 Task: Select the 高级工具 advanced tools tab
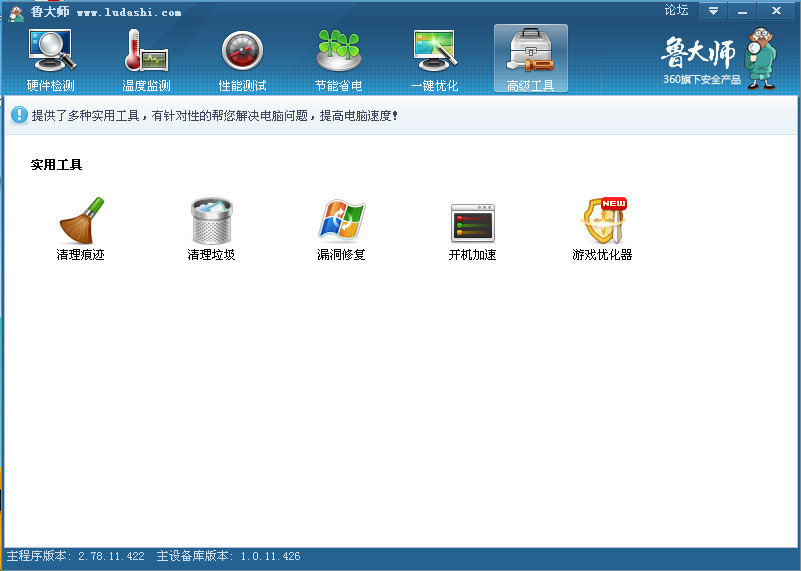[530, 59]
